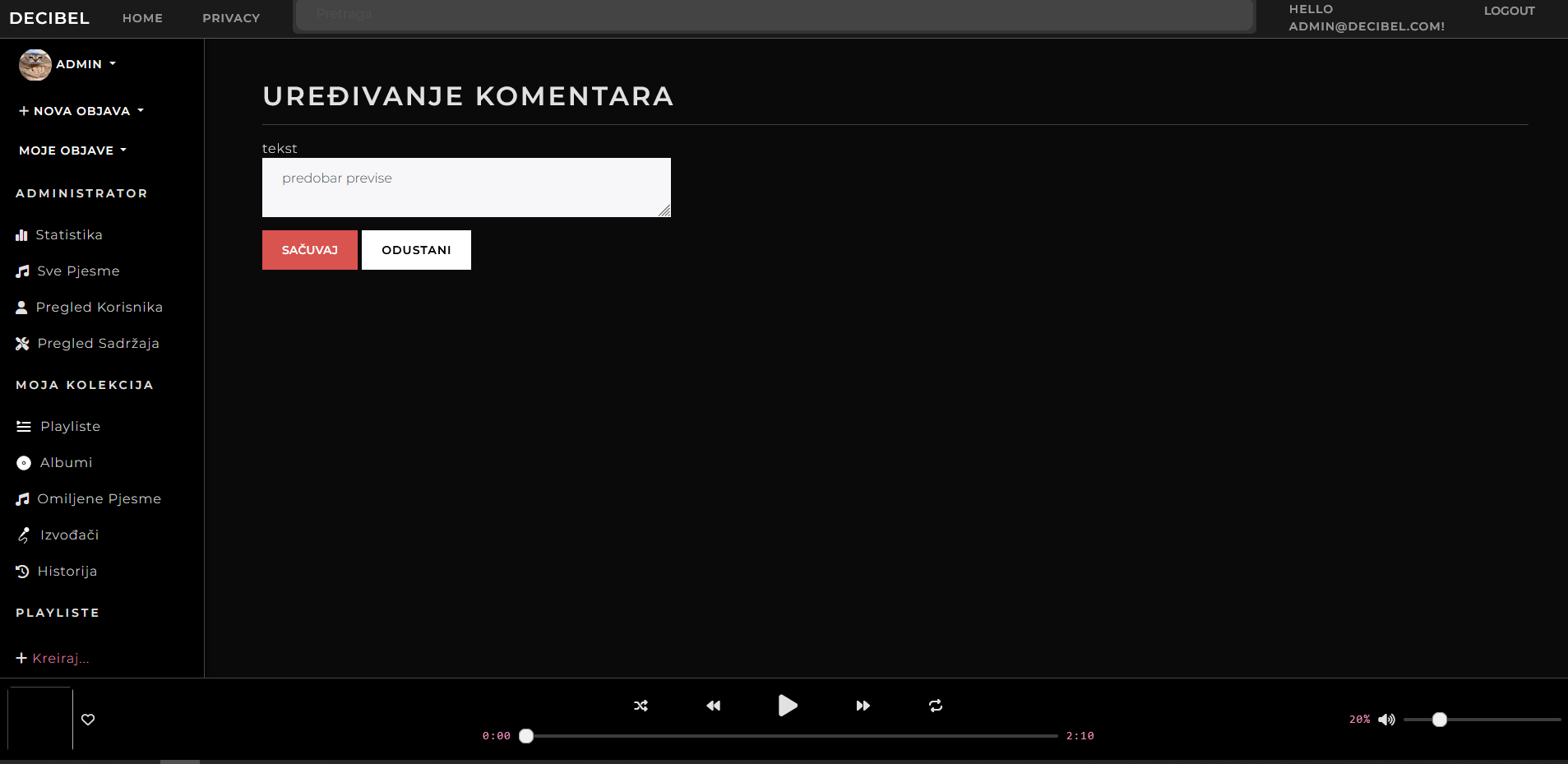Click the Sačuvaj save button

pos(310,250)
